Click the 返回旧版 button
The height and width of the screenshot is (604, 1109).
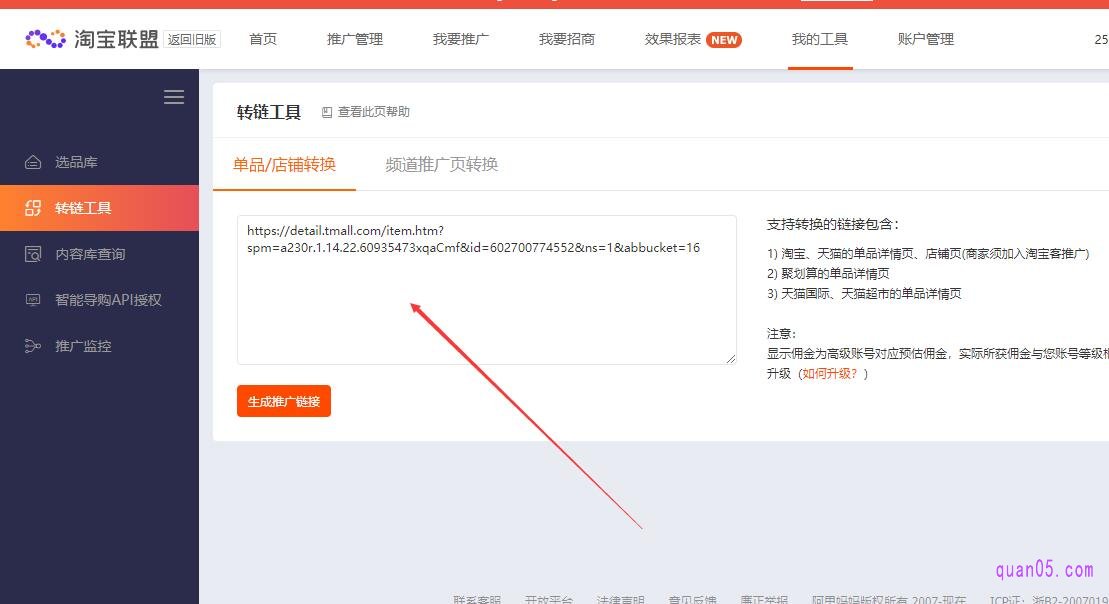pyautogui.click(x=192, y=39)
